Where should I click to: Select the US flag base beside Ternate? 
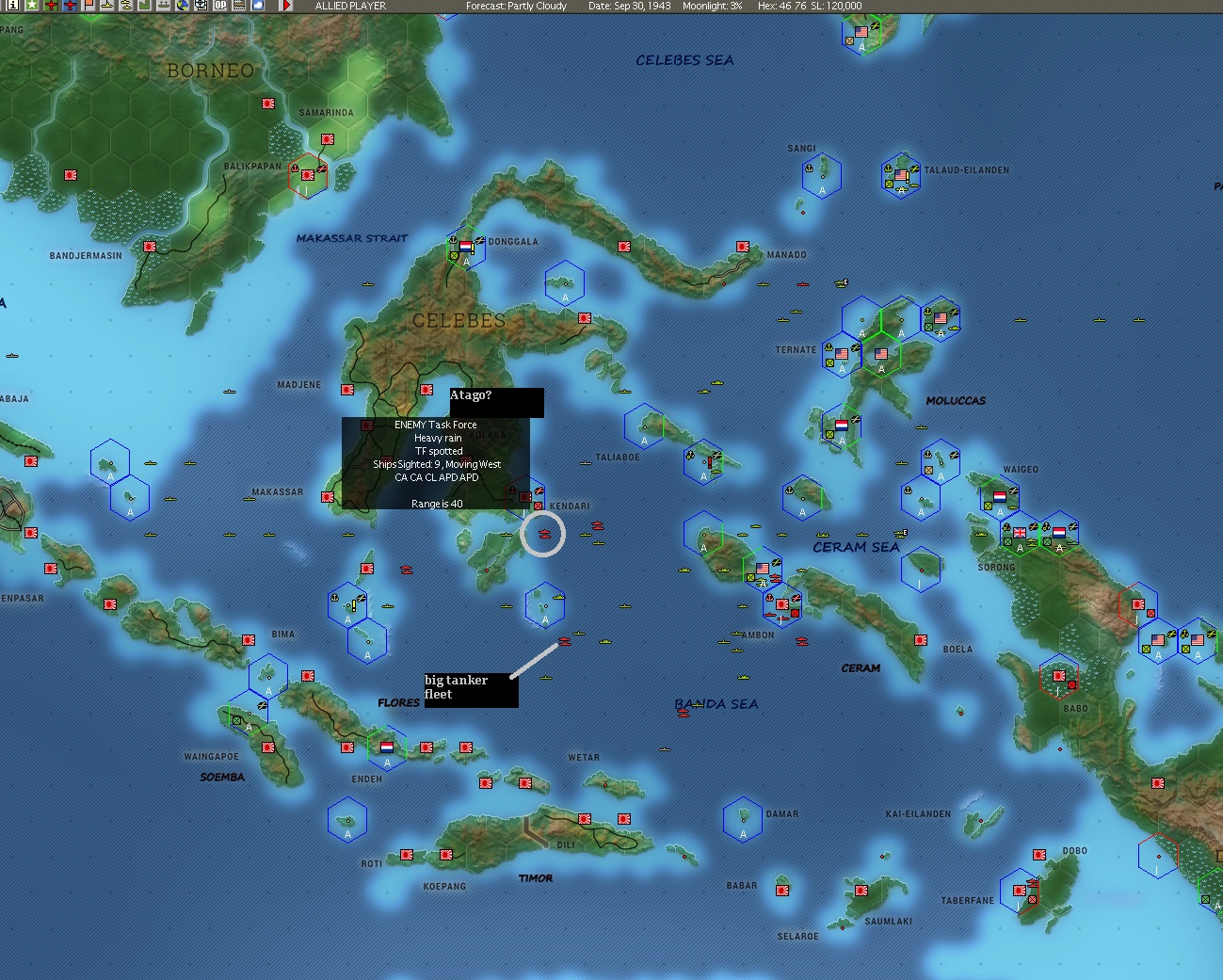point(841,354)
